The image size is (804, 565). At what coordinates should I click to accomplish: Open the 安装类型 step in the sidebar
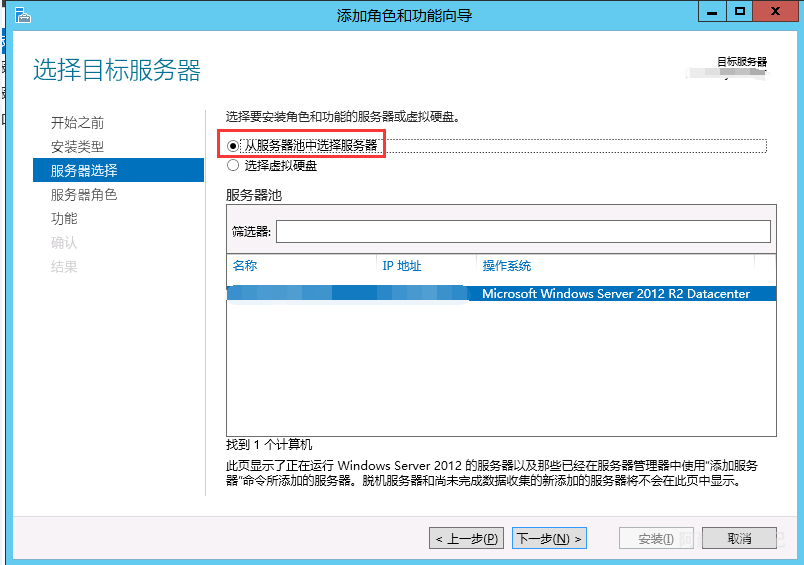click(x=77, y=147)
